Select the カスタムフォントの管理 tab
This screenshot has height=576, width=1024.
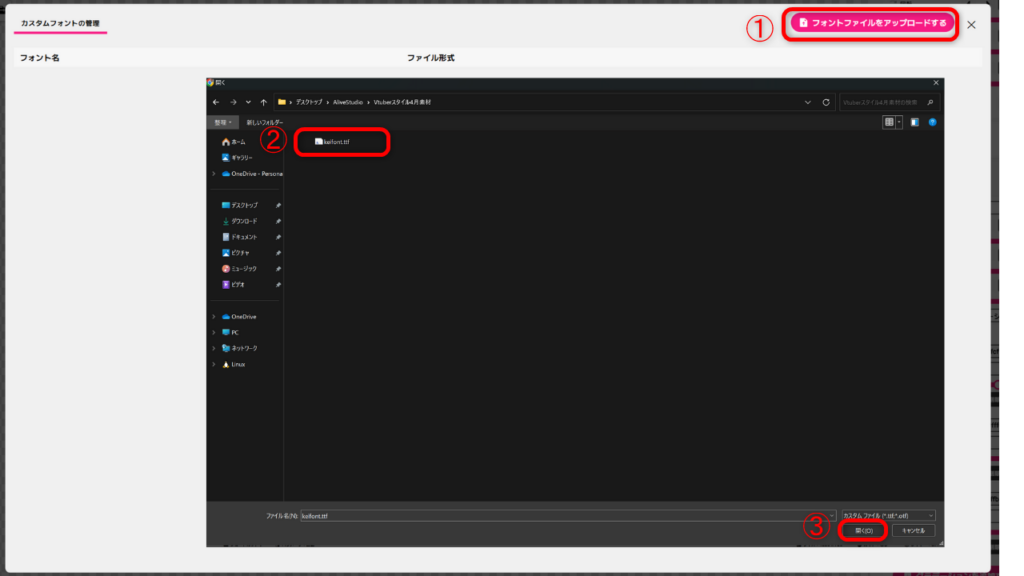(60, 23)
